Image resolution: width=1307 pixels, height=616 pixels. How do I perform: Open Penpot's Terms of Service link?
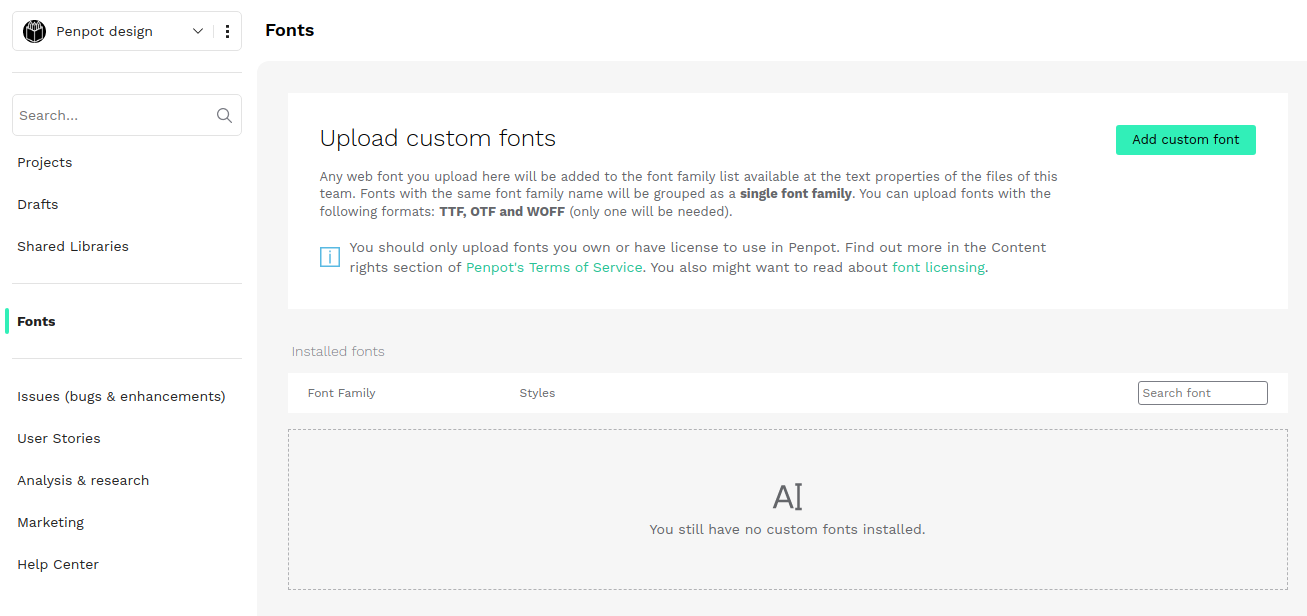(x=554, y=267)
